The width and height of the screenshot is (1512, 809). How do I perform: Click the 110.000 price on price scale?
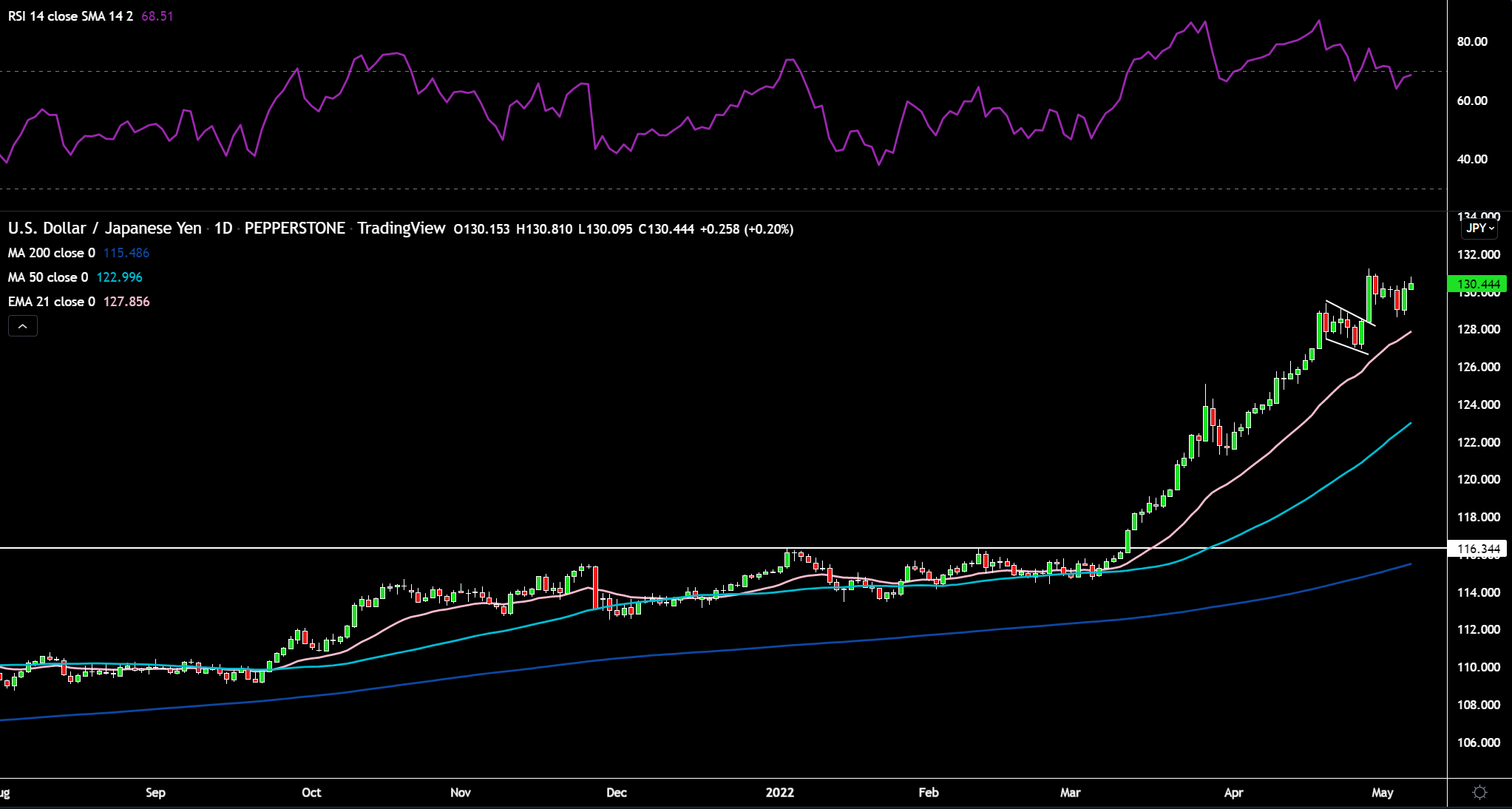coord(1479,667)
